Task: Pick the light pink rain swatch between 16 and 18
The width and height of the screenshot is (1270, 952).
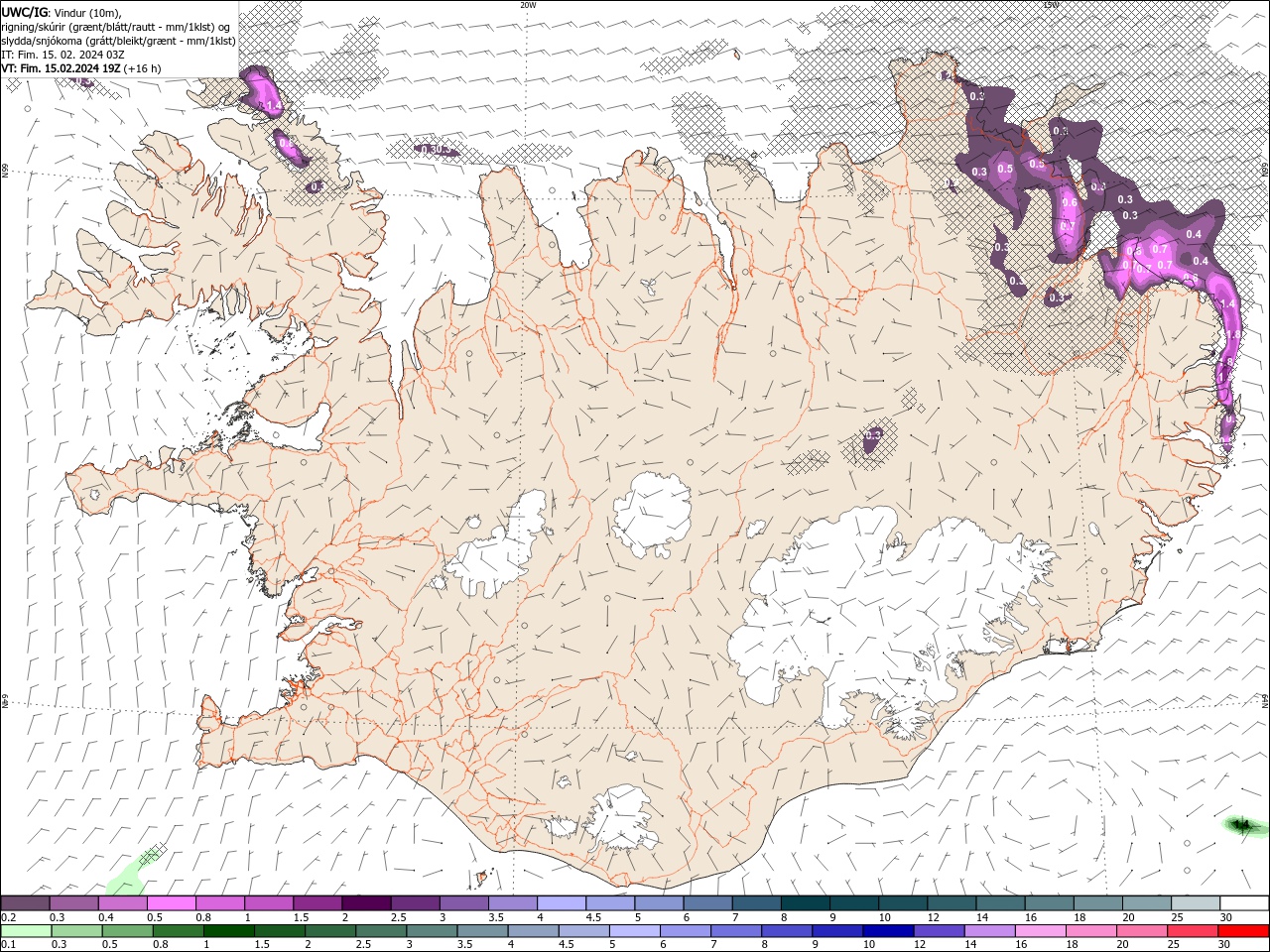Action: tap(1038, 931)
